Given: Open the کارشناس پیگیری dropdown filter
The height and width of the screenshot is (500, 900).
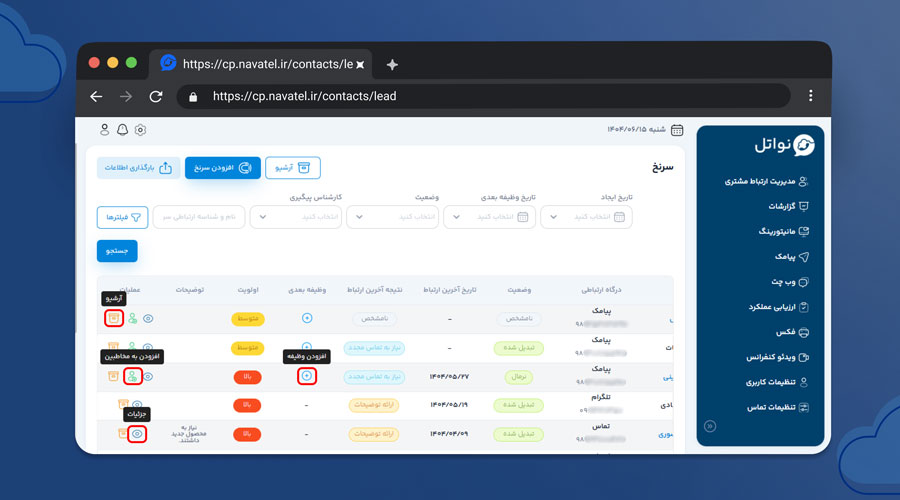Looking at the screenshot, I should click(295, 216).
